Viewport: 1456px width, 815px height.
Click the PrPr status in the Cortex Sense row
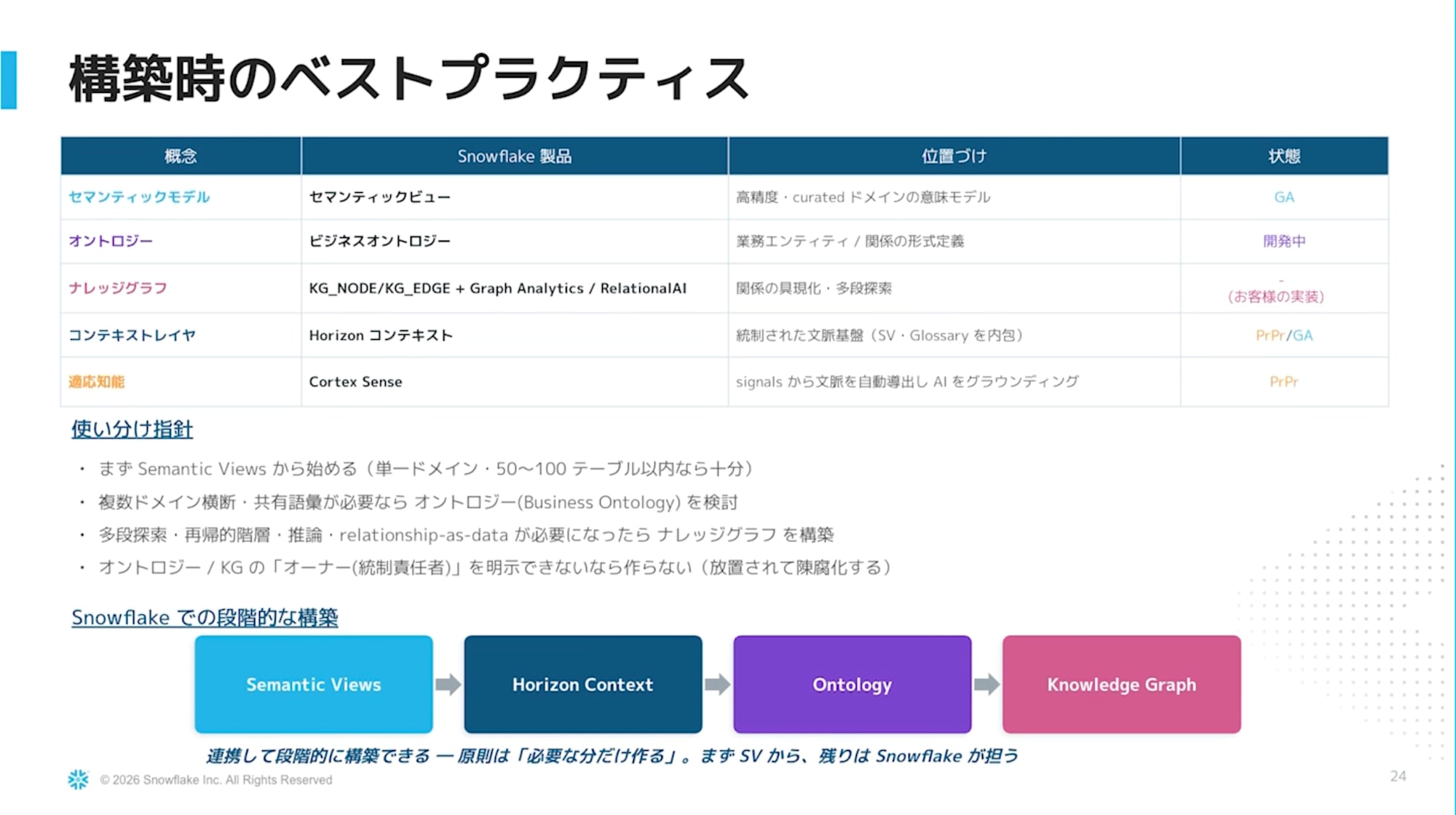[1284, 382]
